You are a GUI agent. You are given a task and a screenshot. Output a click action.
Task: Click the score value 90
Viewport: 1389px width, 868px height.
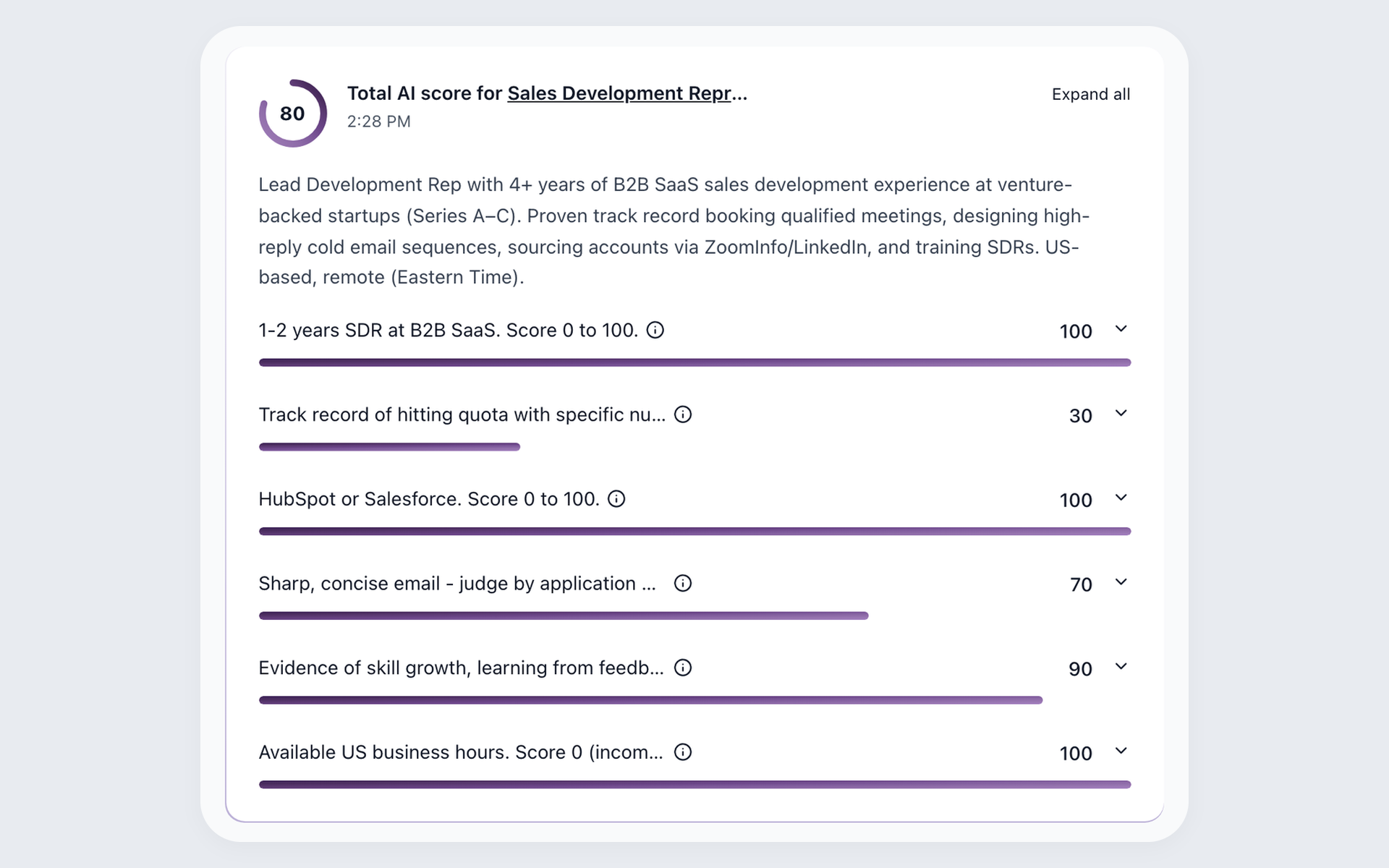click(x=1081, y=669)
